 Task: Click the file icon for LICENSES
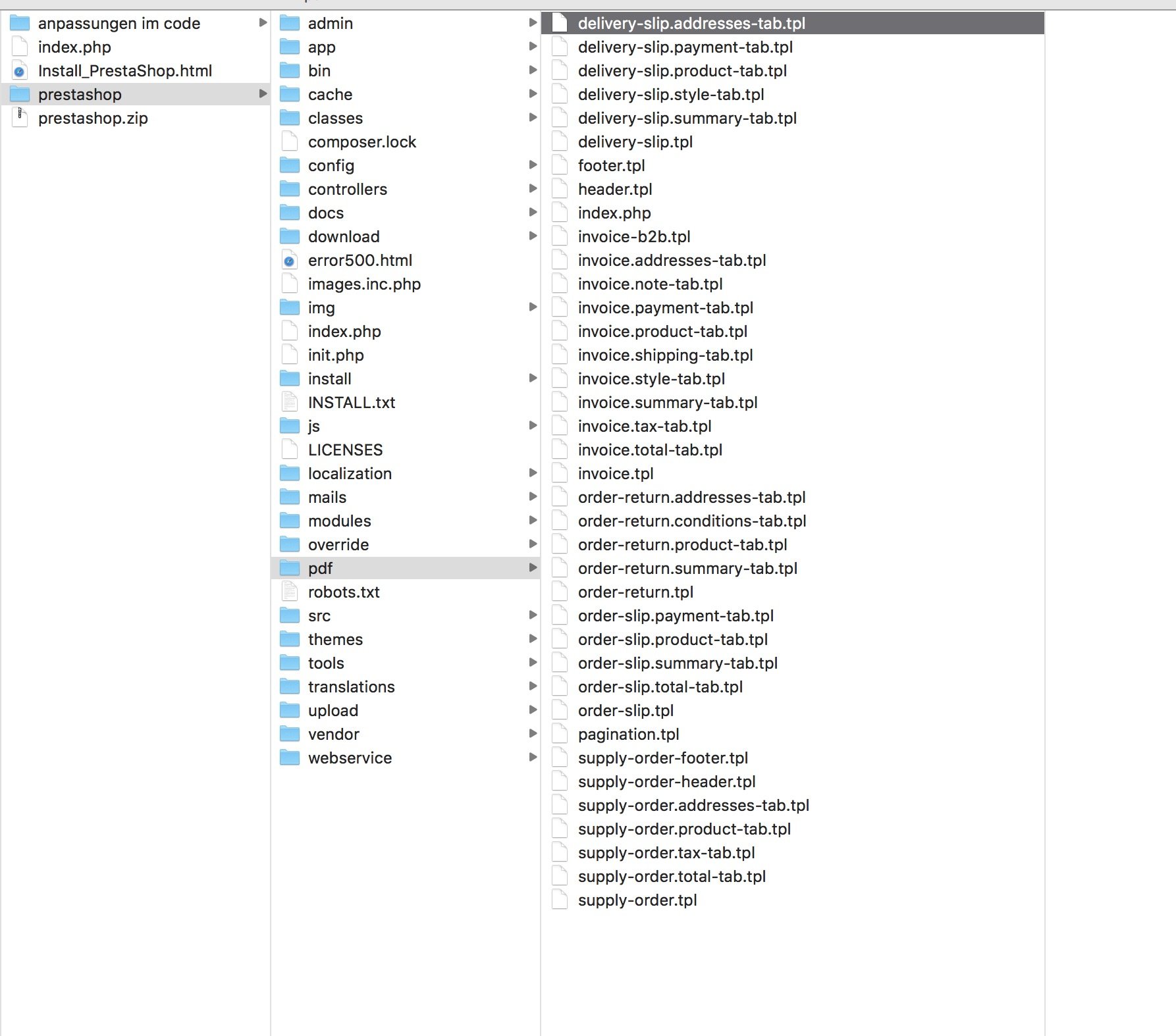(290, 450)
